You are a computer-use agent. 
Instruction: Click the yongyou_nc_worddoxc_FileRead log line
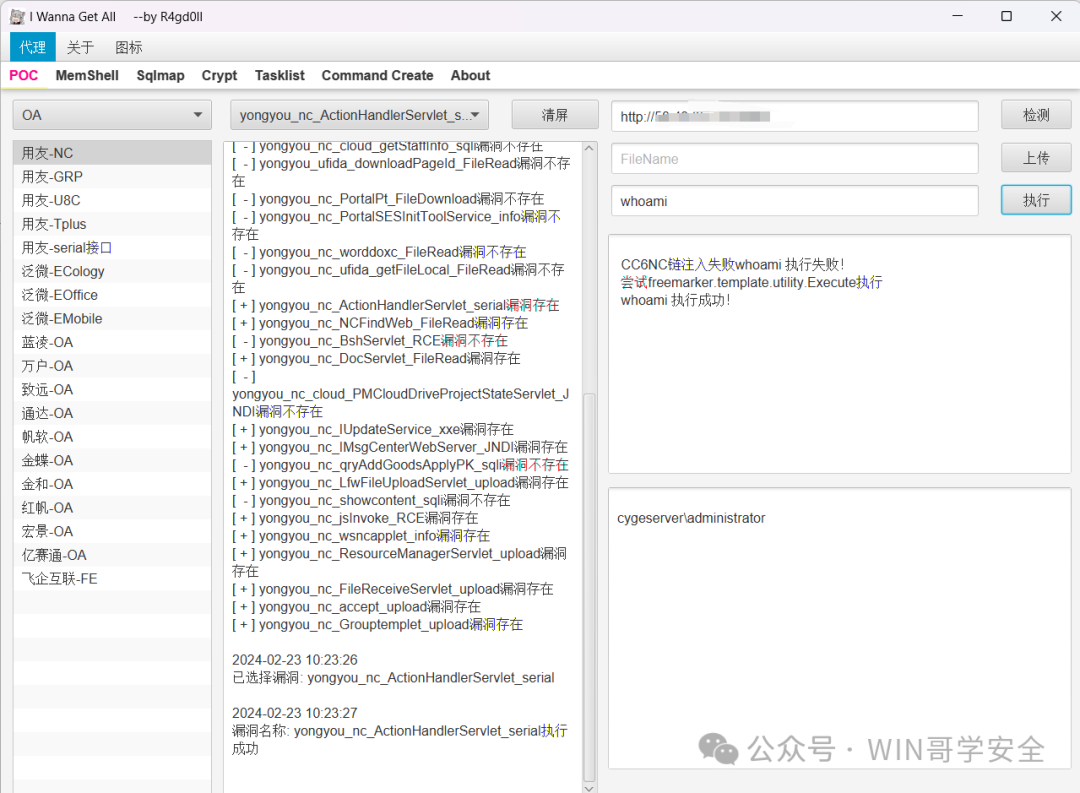tap(379, 252)
